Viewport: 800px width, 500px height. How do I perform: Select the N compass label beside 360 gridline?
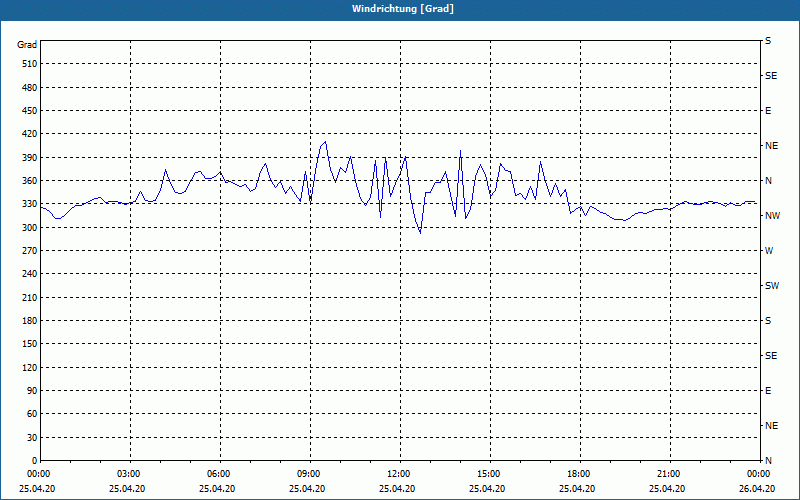click(769, 181)
